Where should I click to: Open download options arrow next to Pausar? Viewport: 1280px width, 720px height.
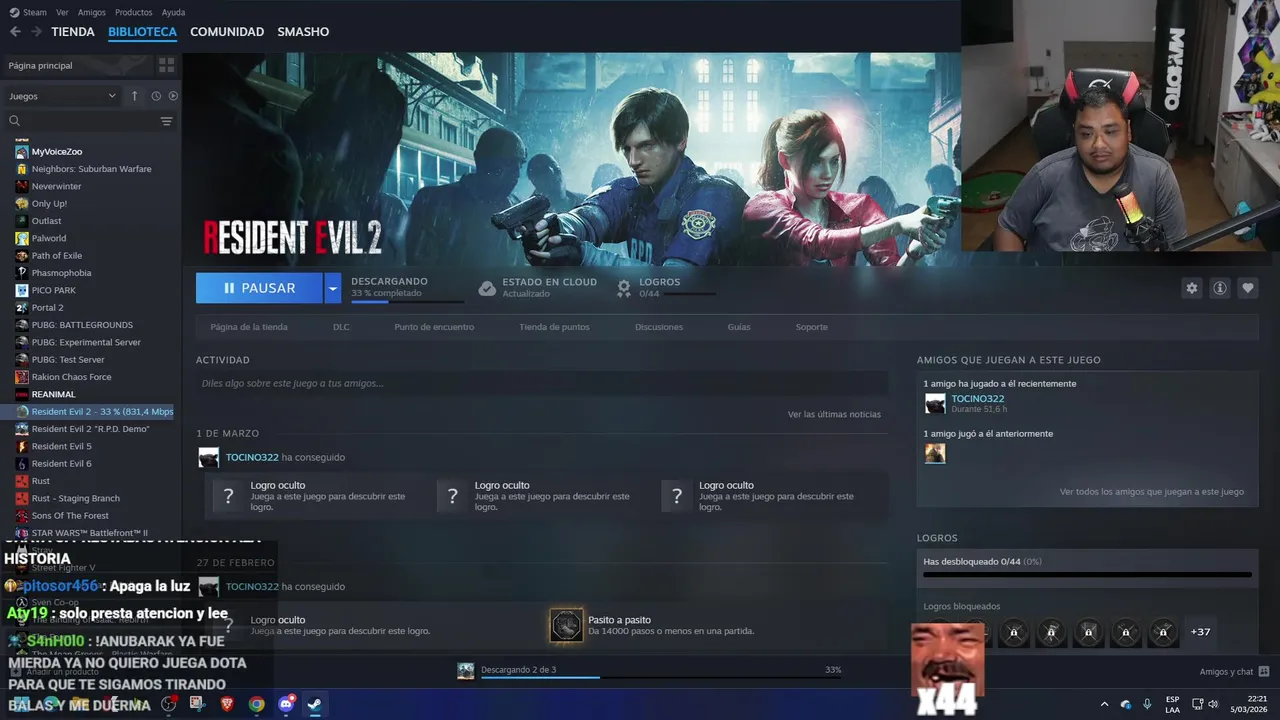pyautogui.click(x=332, y=288)
